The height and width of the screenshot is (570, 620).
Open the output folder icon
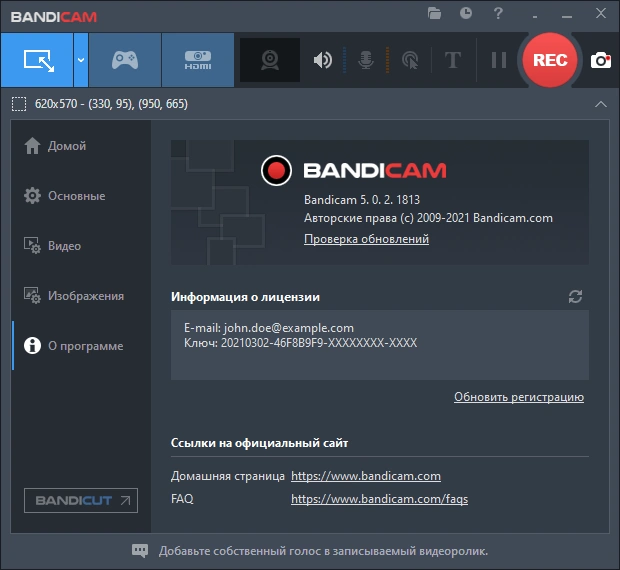(x=434, y=13)
